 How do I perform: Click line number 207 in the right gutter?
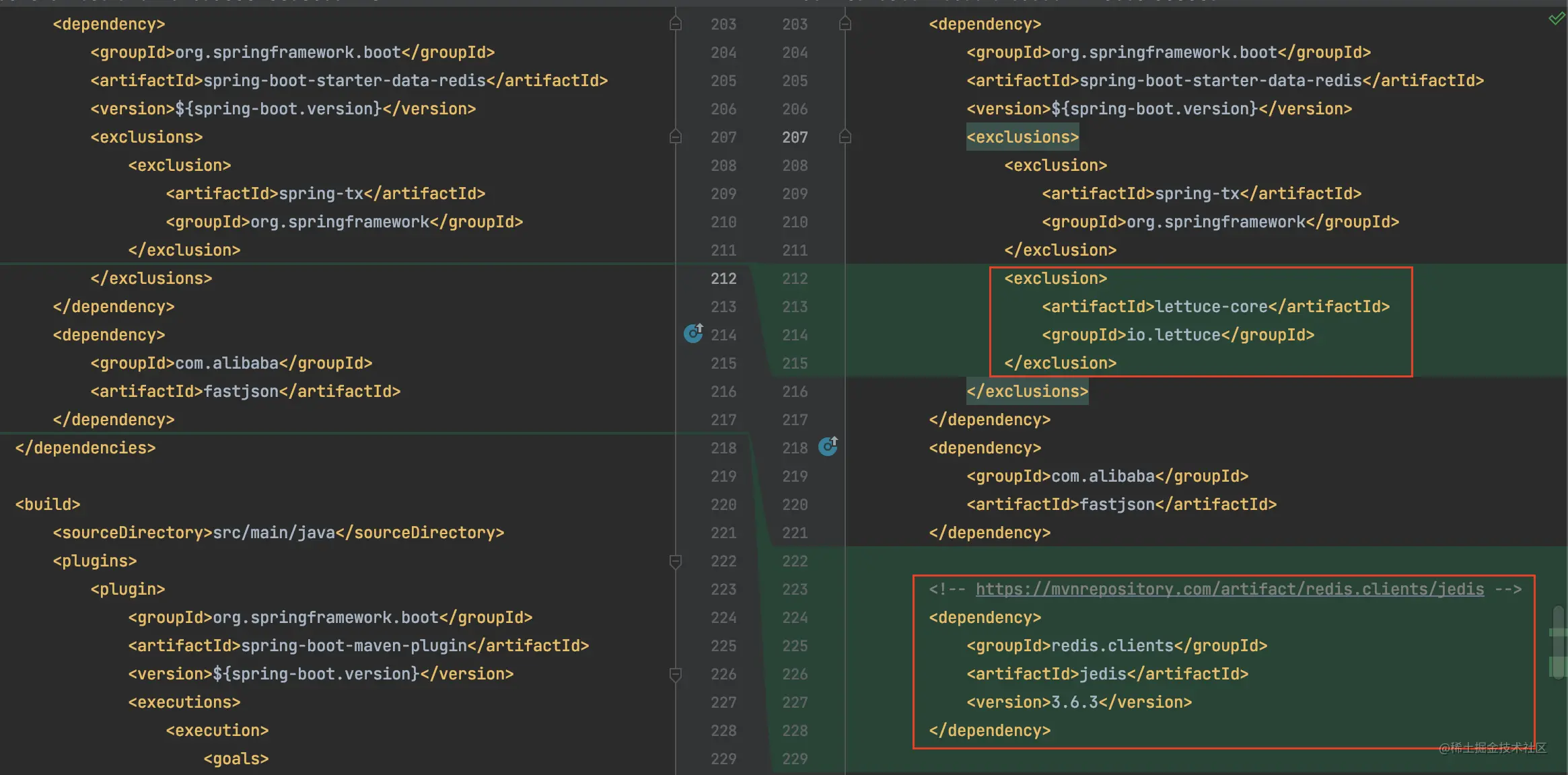[x=795, y=137]
